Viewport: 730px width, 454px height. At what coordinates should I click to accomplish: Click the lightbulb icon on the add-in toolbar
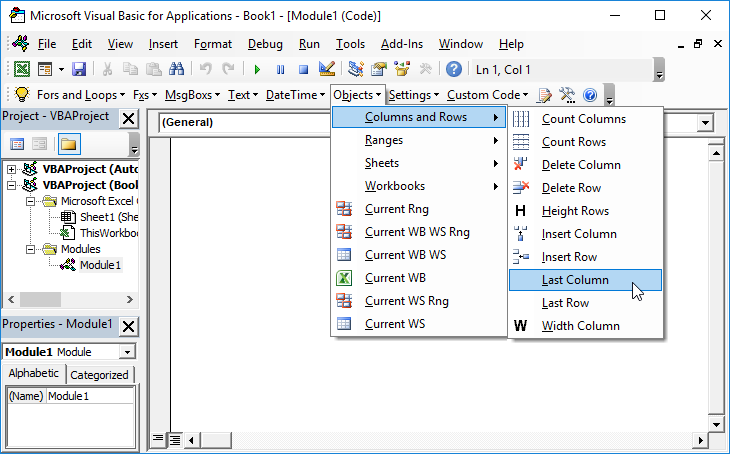point(21,94)
